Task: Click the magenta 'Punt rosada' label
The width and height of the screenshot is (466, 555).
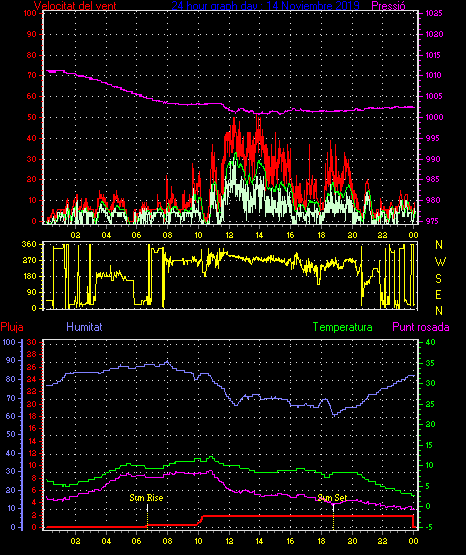Action: [421, 327]
